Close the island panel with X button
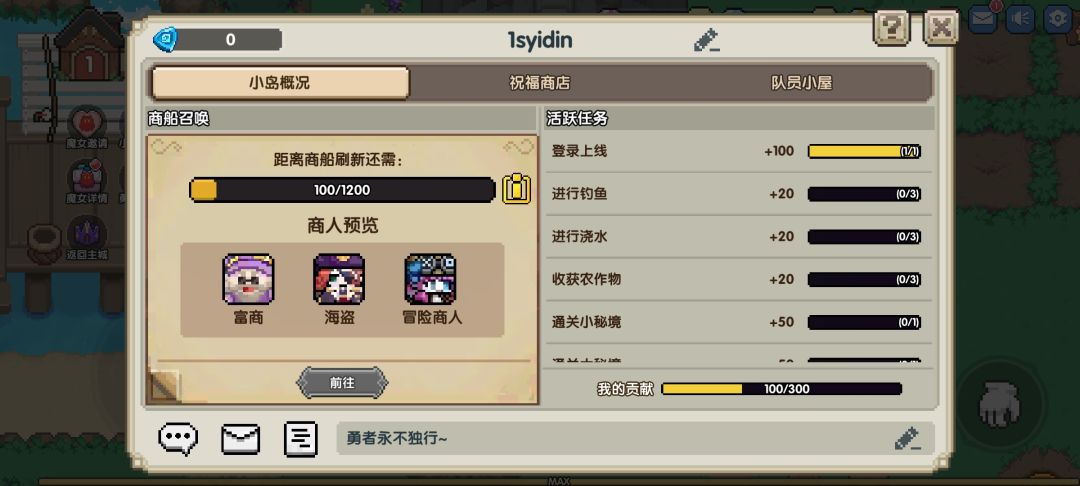The height and width of the screenshot is (486, 1080). pyautogui.click(x=941, y=28)
